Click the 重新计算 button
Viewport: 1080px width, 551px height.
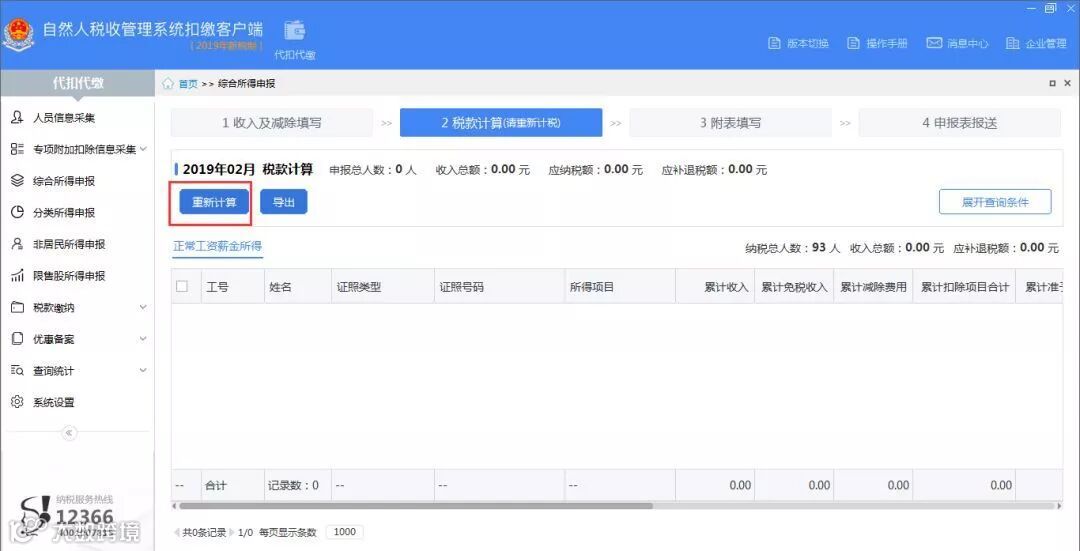pos(214,202)
